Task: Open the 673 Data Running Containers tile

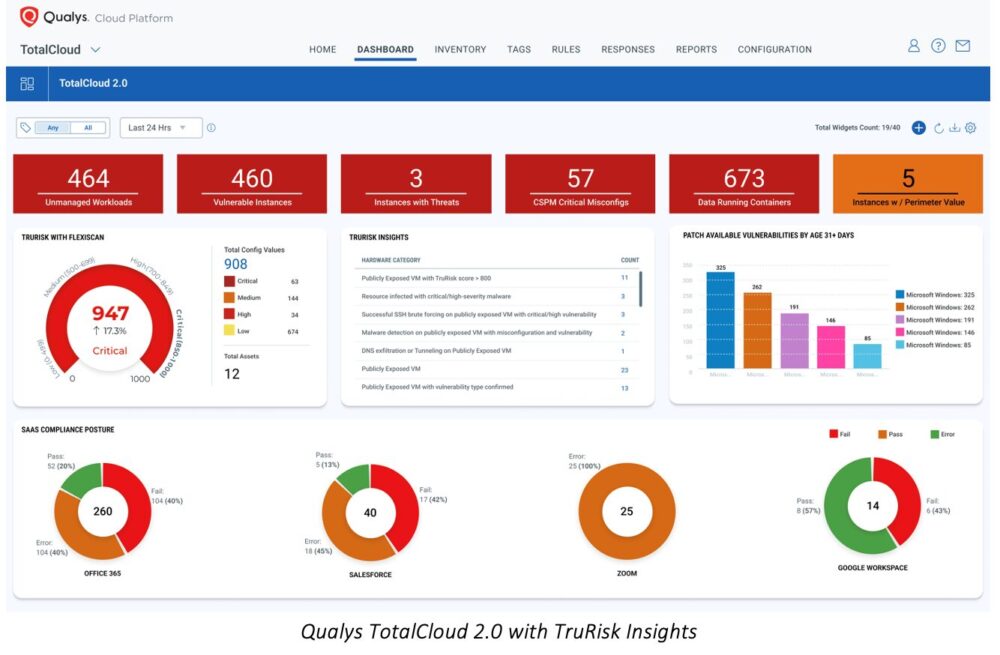Action: [744, 184]
